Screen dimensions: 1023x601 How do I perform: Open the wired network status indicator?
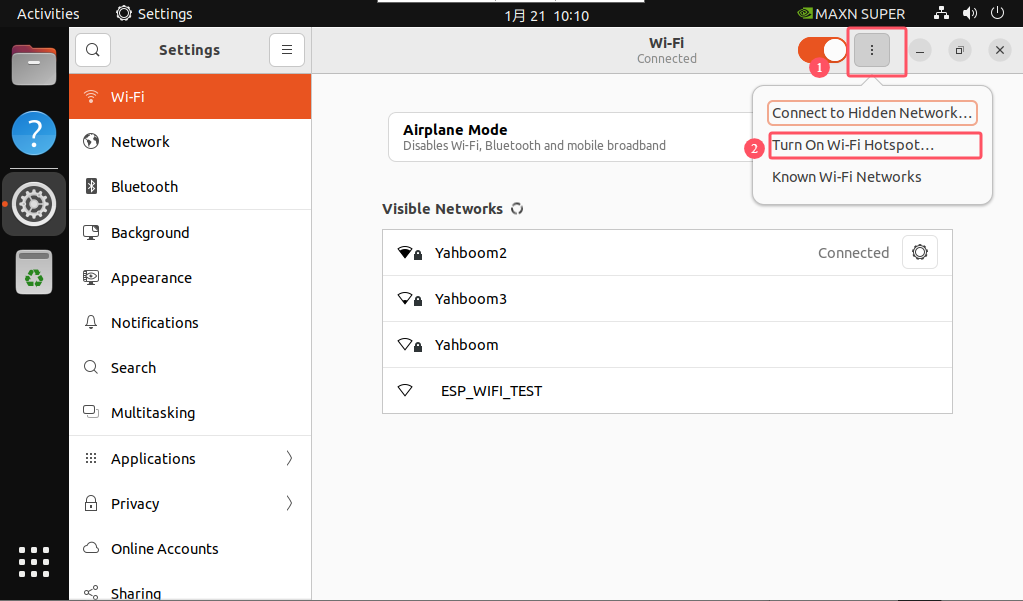(941, 14)
